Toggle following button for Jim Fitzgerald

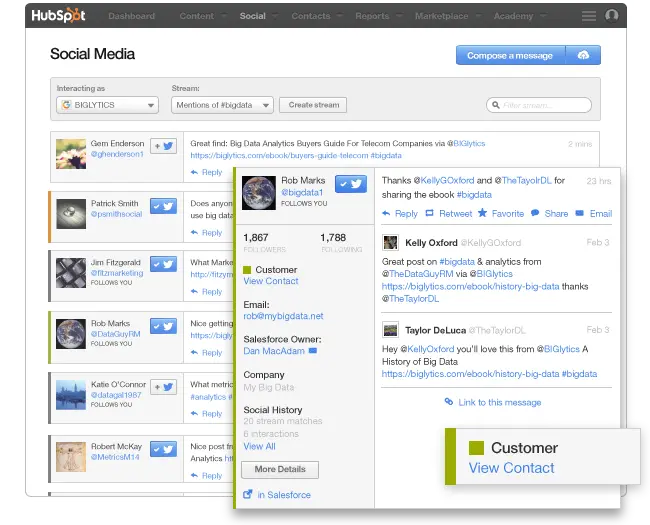[163, 265]
